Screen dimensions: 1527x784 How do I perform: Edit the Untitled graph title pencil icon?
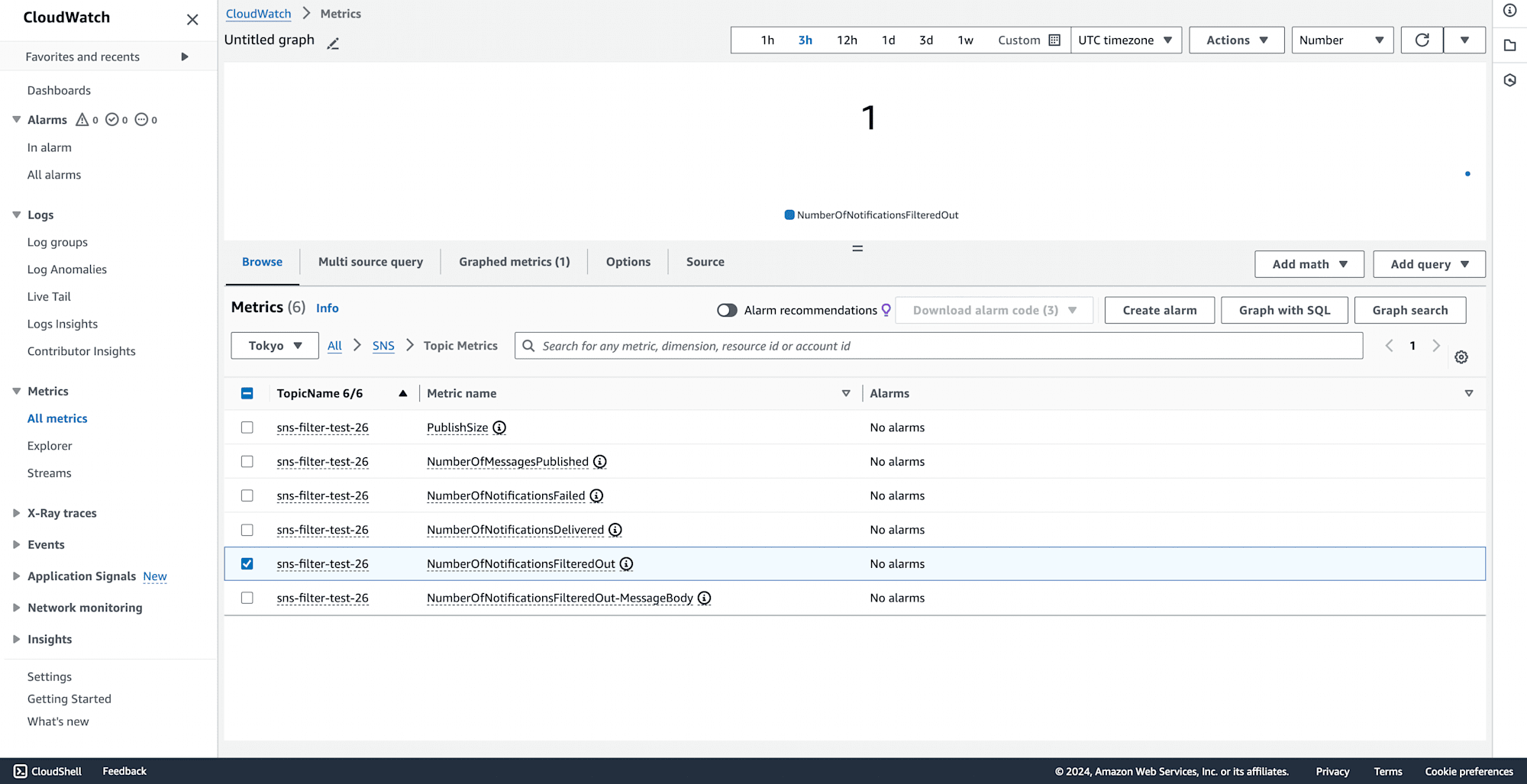point(333,44)
